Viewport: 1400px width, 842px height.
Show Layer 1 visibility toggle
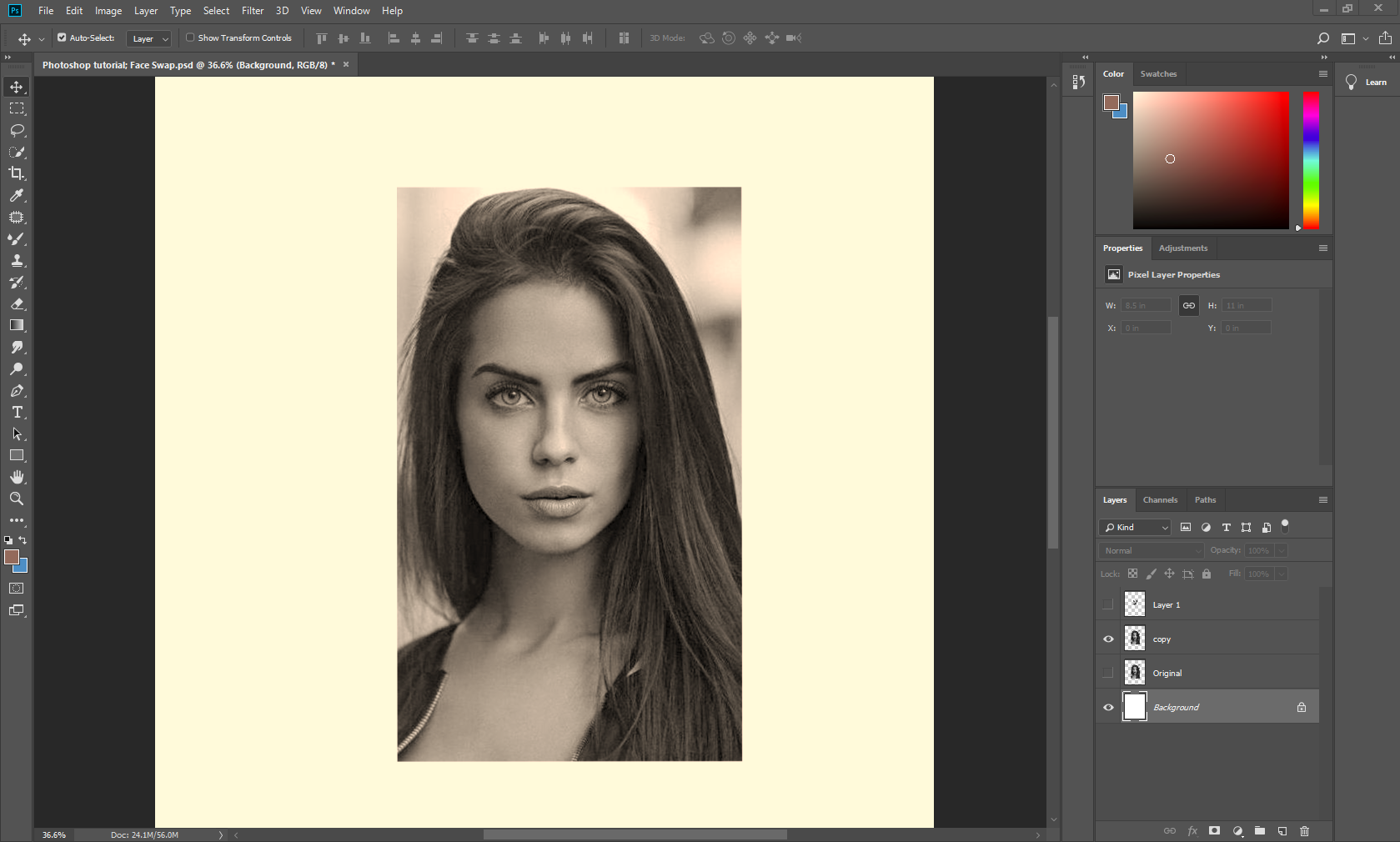point(1108,604)
